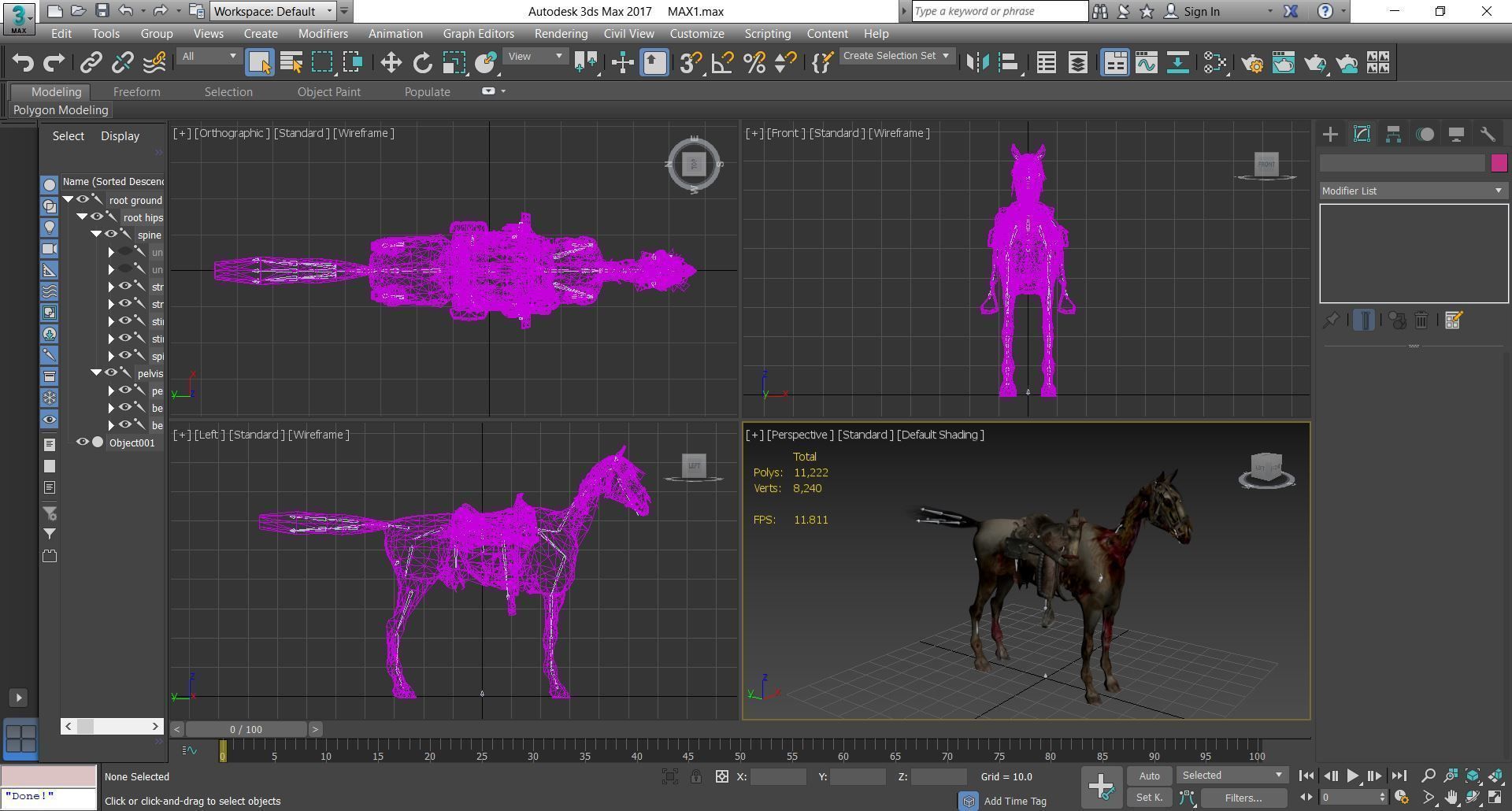This screenshot has height=811, width=1512.
Task: Toggle the 3D Snaps icon
Action: [x=691, y=63]
